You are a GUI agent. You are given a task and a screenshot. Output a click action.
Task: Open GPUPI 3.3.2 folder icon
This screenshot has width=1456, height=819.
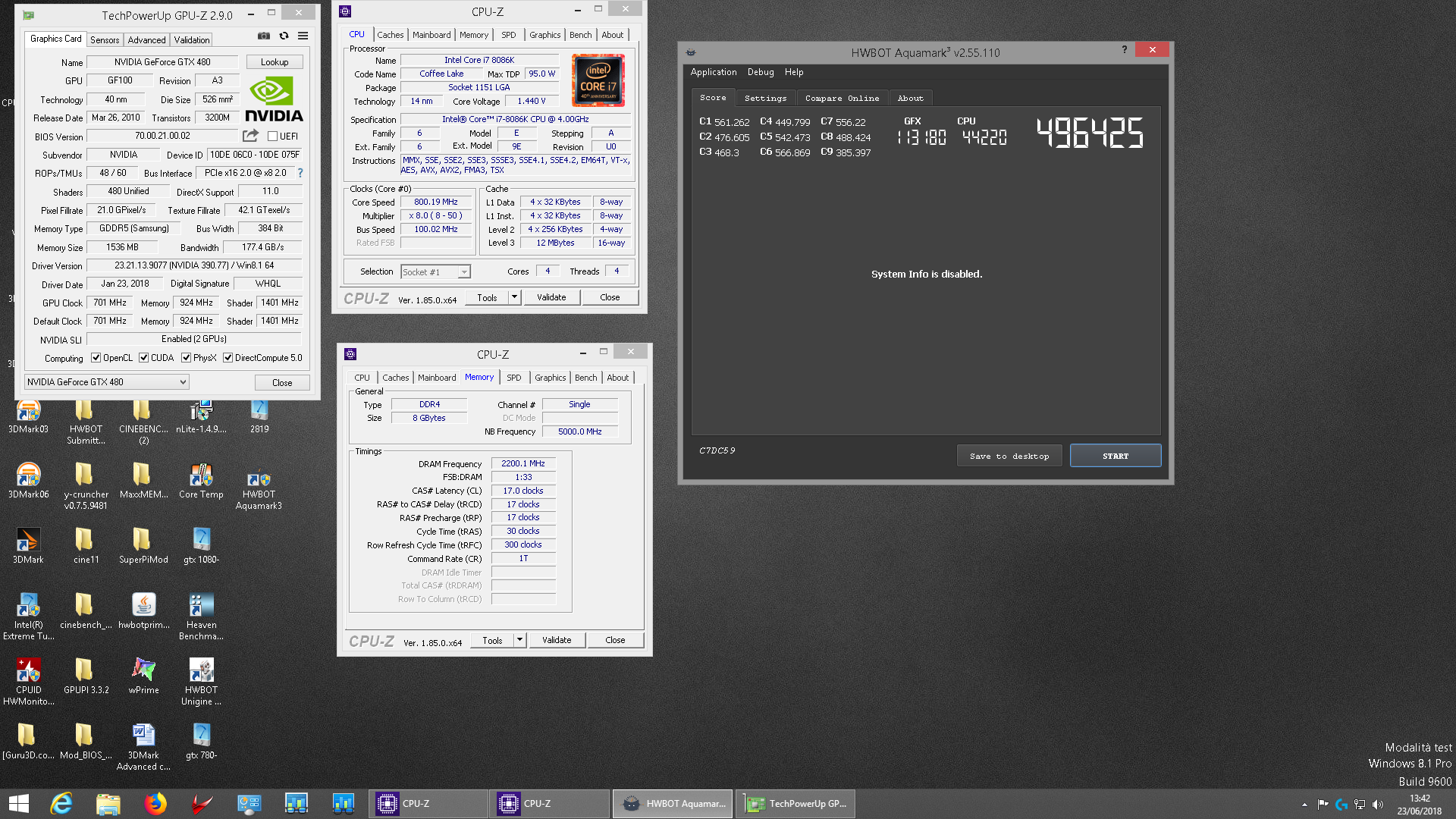[86, 676]
